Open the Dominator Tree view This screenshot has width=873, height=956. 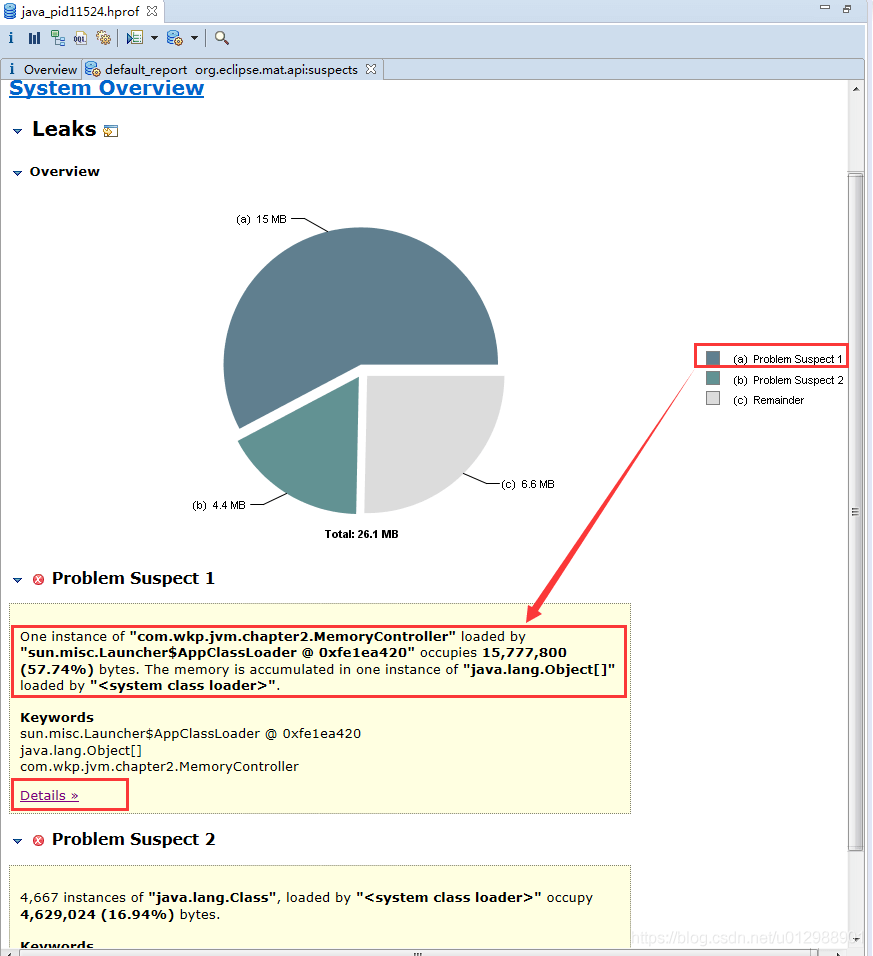57,38
